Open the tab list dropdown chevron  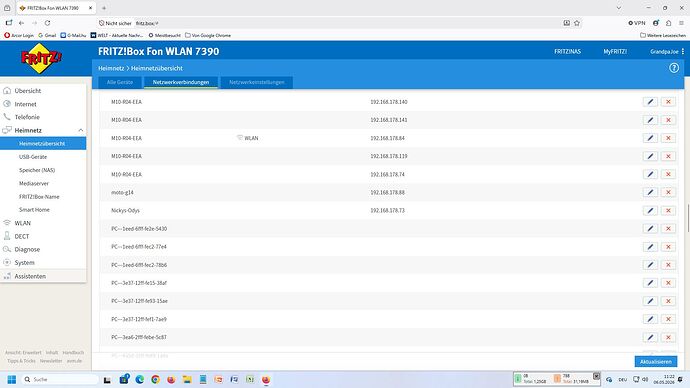tap(619, 8)
